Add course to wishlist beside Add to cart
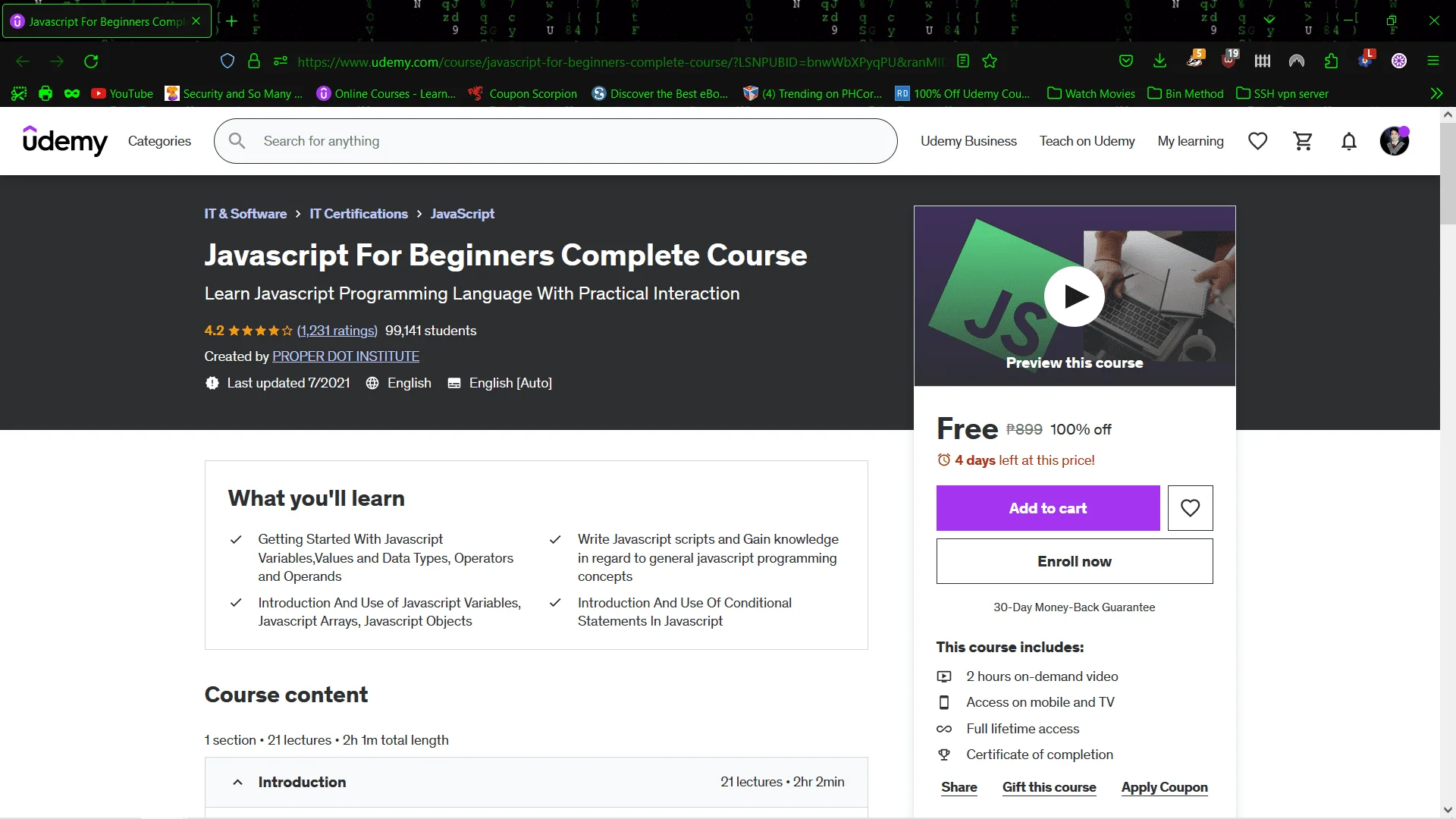This screenshot has width=1456, height=819. tap(1190, 508)
